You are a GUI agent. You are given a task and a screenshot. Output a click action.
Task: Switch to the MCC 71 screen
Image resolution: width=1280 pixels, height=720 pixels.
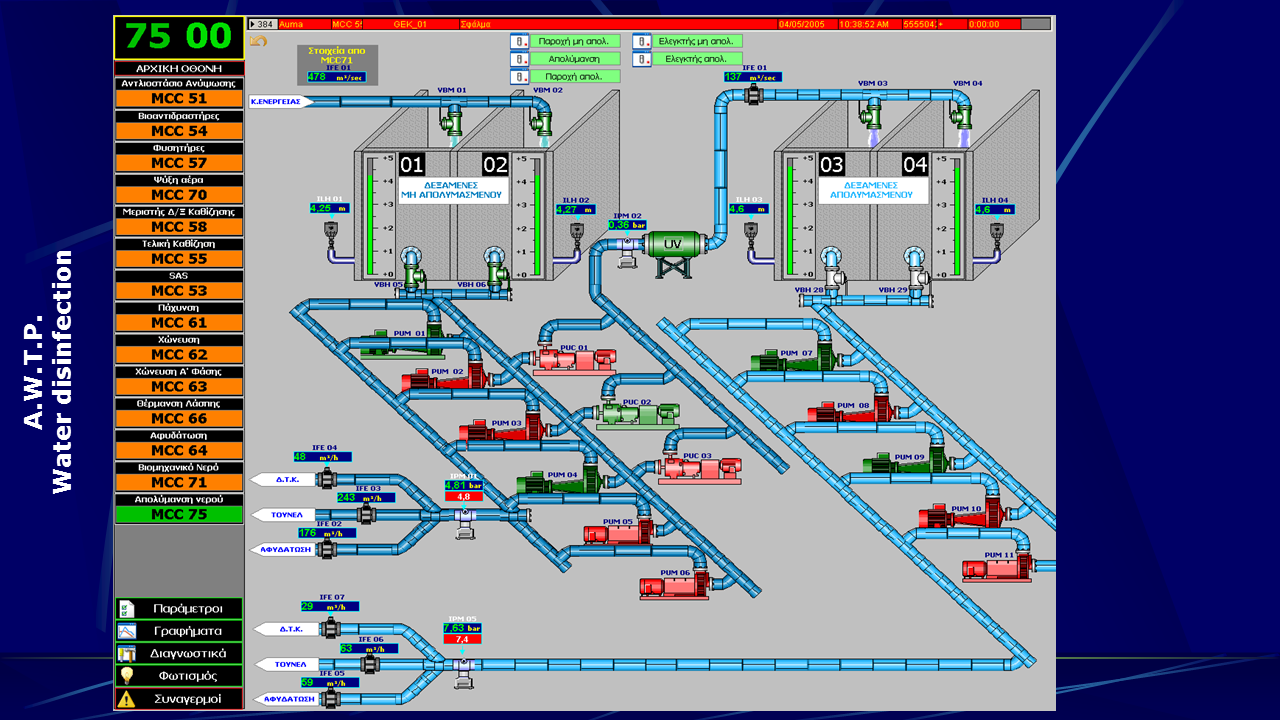click(x=179, y=483)
